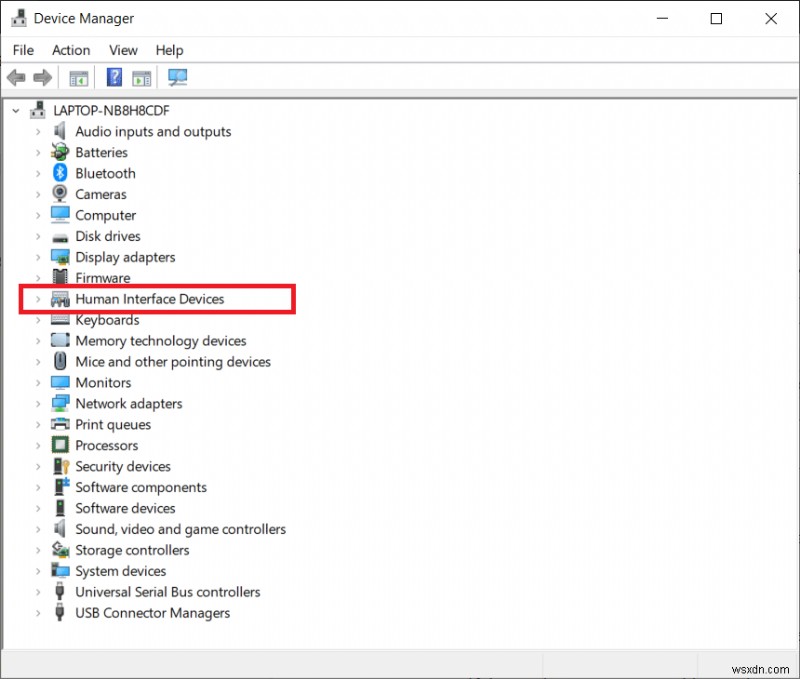This screenshot has width=800, height=679.
Task: Select the Firmware label
Action: [103, 278]
